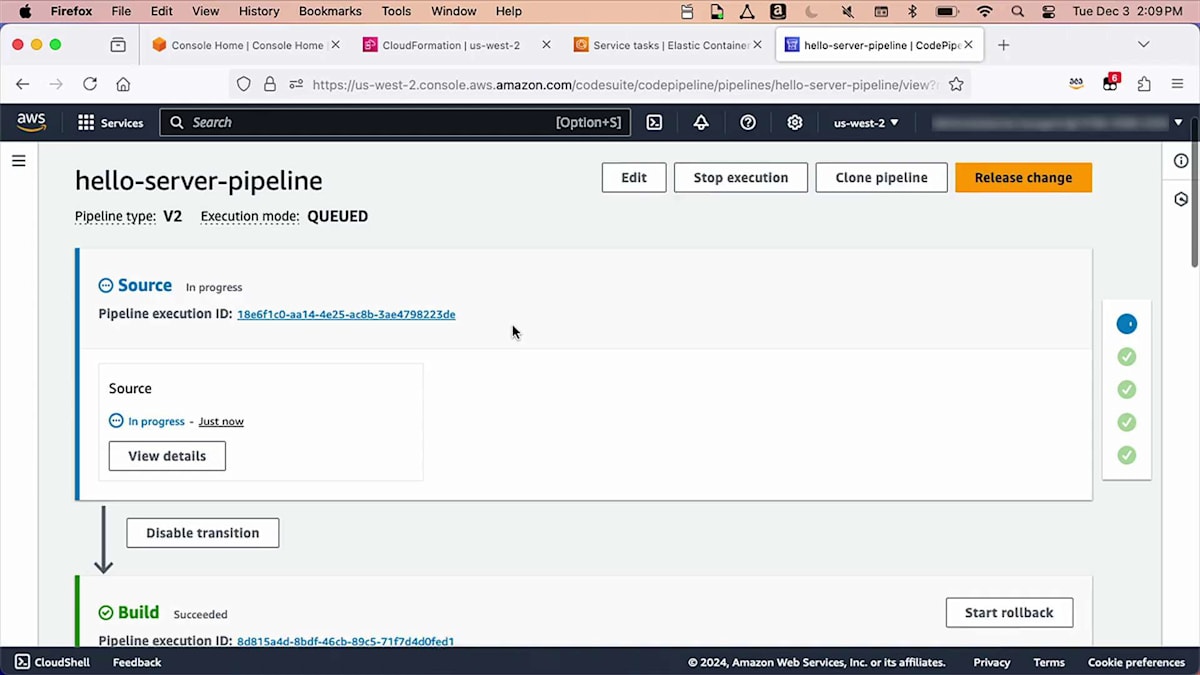Open Source pipeline execution ID link
This screenshot has height=675, width=1200.
[346, 314]
